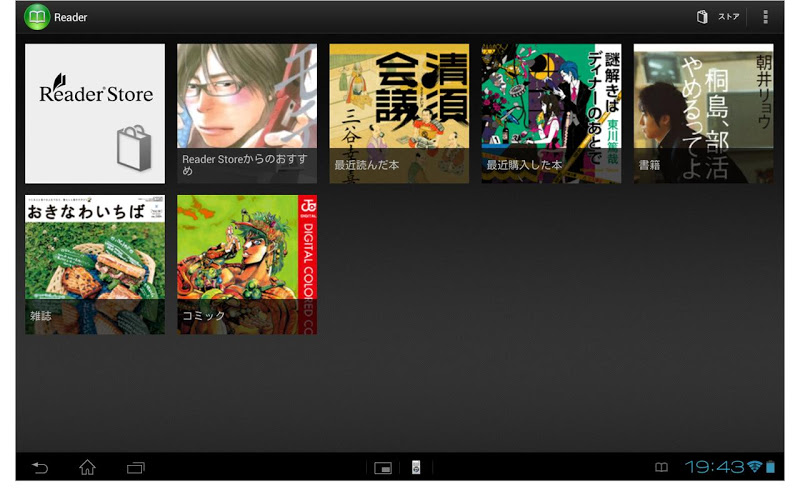Viewport: 800px width, 500px height.
Task: Tap the recent apps button
Action: point(136,467)
